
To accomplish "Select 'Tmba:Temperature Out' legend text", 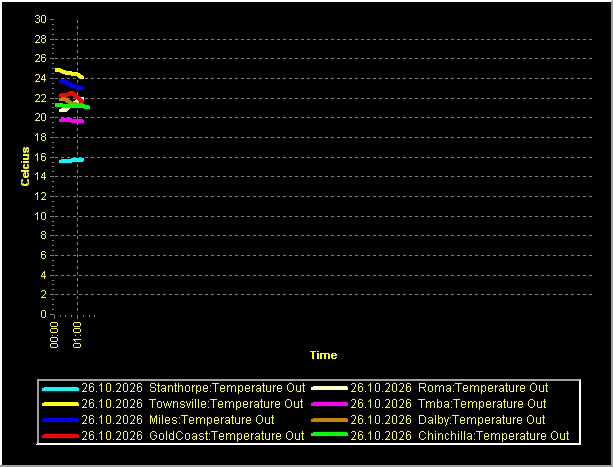I will (482, 404).
